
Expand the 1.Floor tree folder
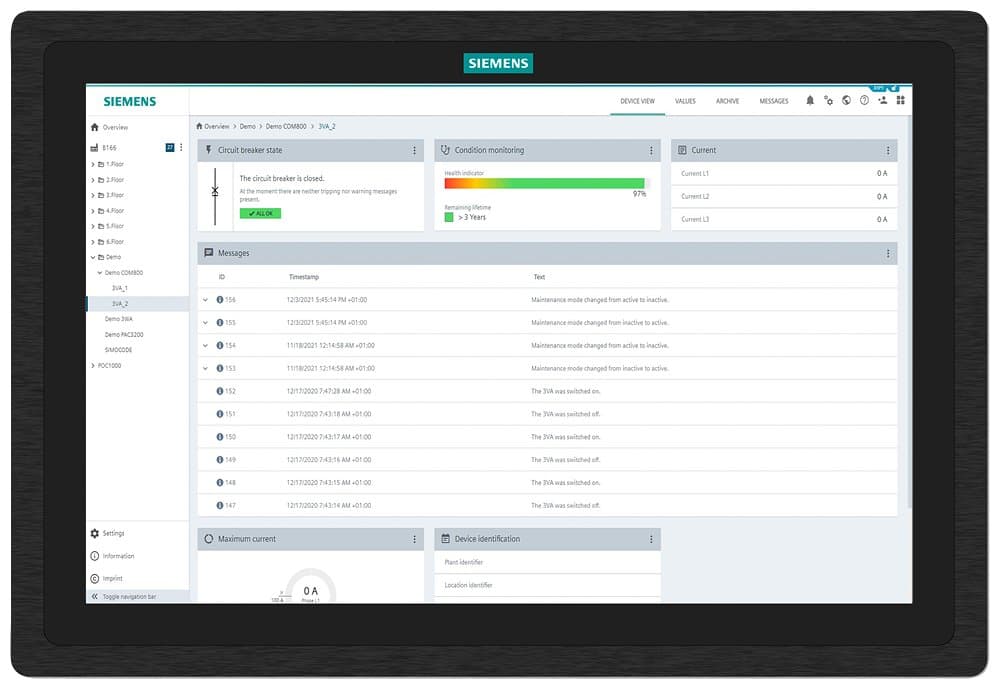click(93, 164)
